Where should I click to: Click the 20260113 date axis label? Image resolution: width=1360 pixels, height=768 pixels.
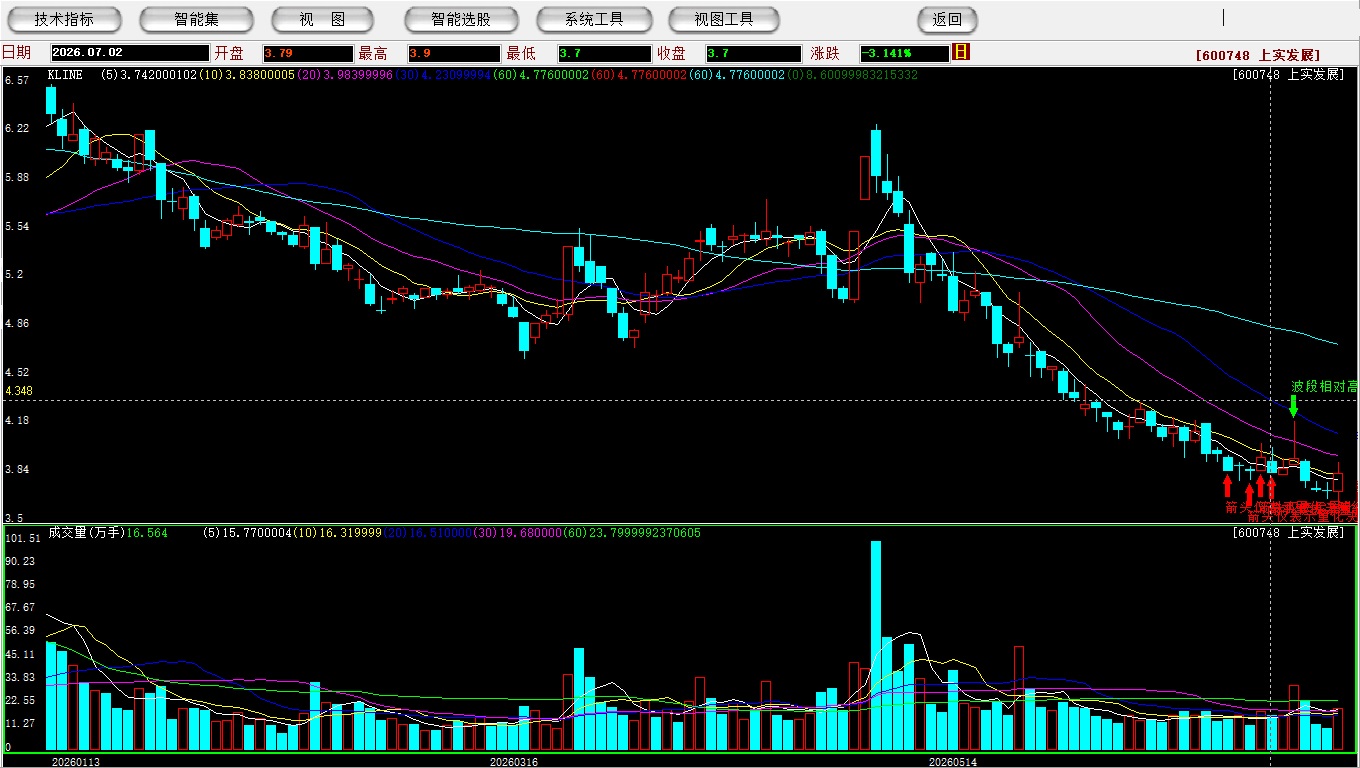pyautogui.click(x=76, y=761)
